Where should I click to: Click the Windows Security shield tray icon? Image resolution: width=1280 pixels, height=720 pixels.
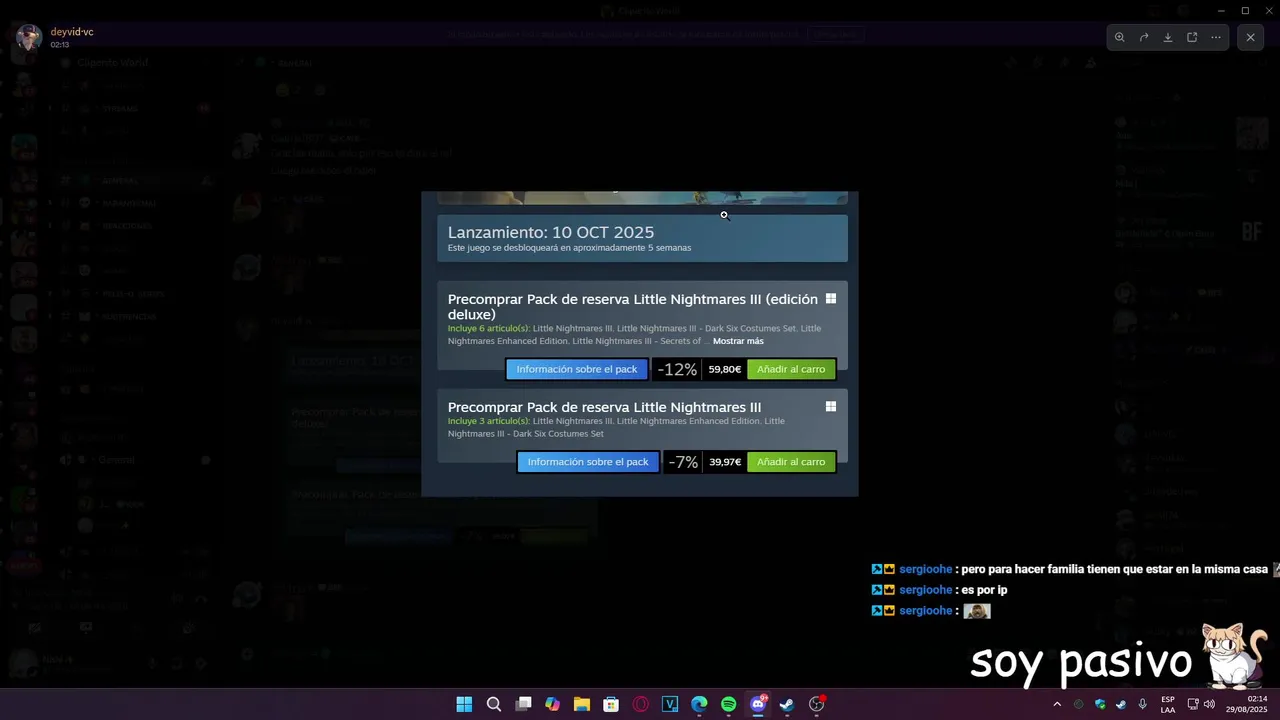(x=1100, y=704)
